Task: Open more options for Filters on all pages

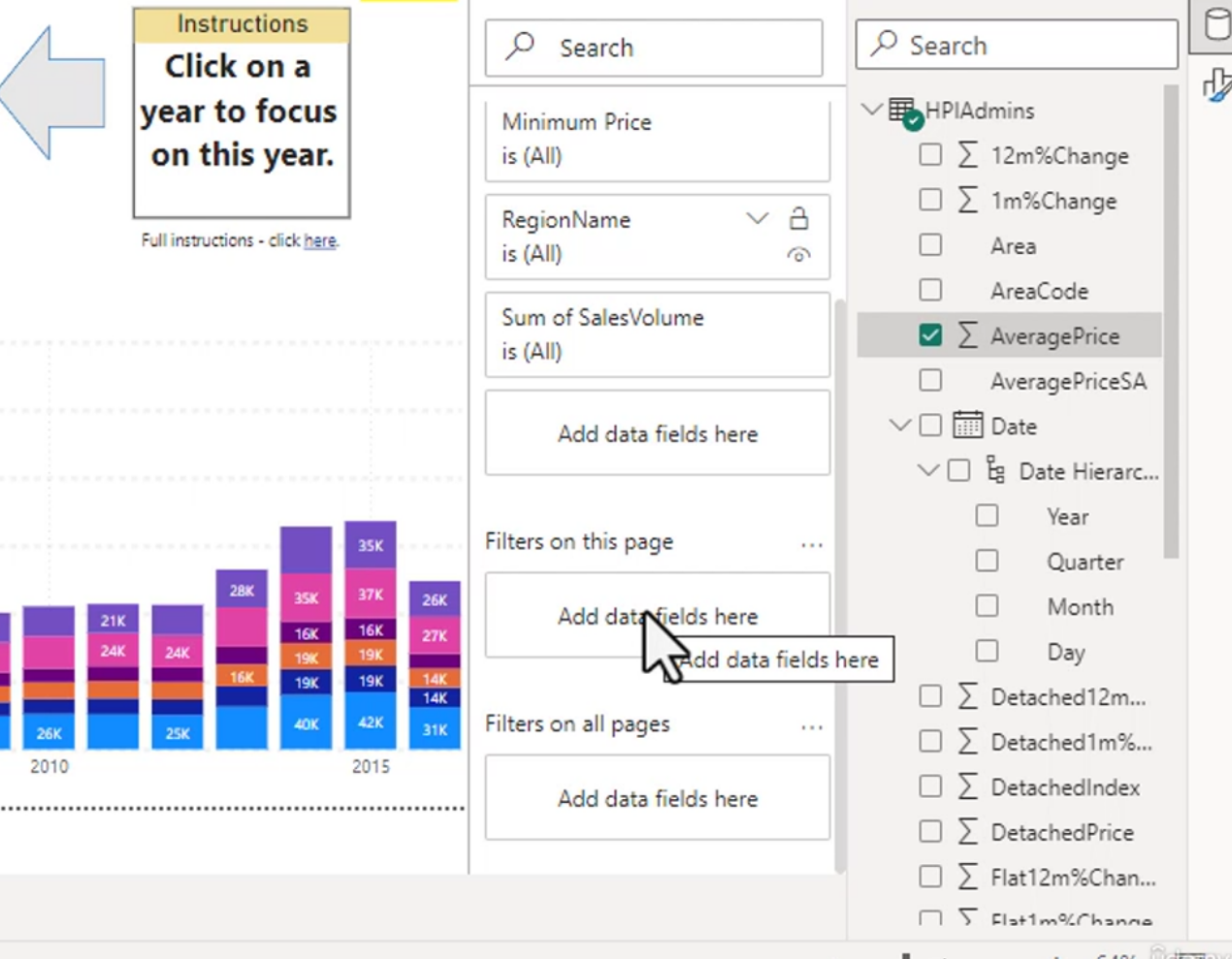Action: click(x=812, y=726)
